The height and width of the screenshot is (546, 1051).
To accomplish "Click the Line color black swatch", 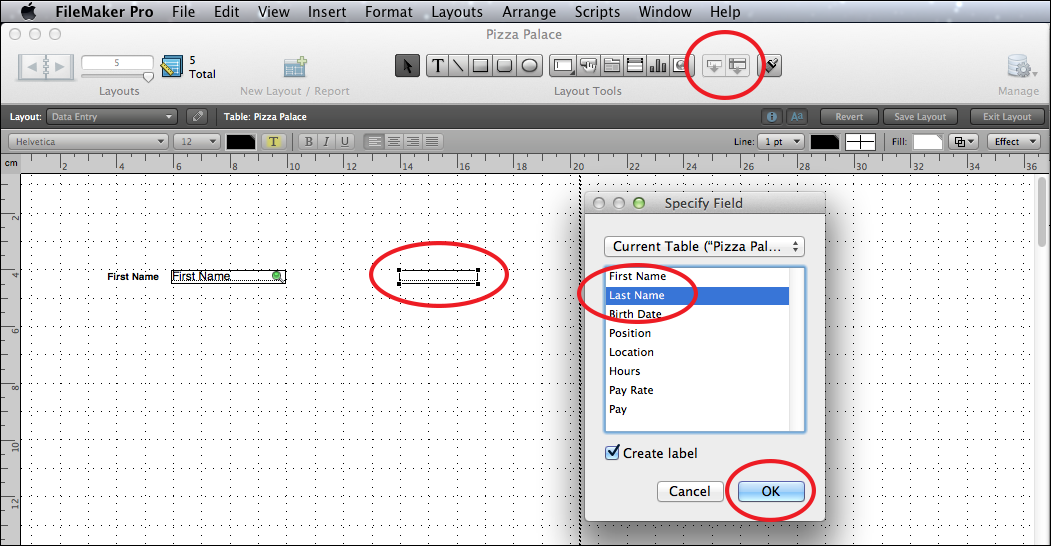I will pyautogui.click(x=824, y=141).
